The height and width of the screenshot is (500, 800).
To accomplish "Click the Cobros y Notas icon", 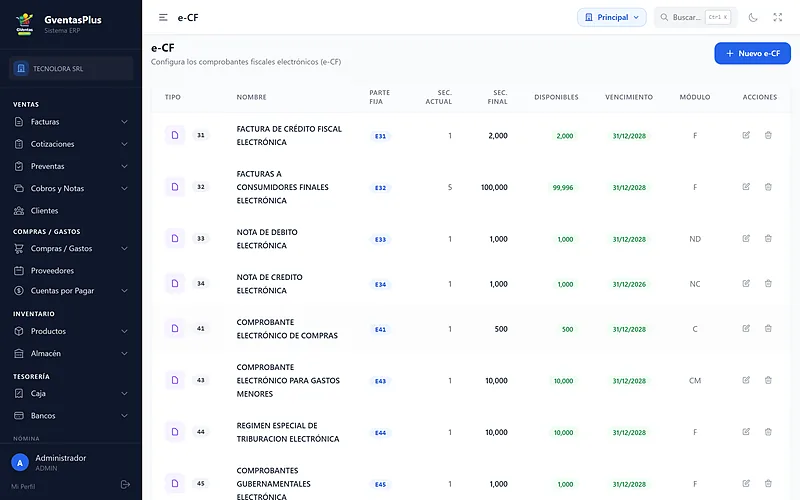I will click(19, 188).
